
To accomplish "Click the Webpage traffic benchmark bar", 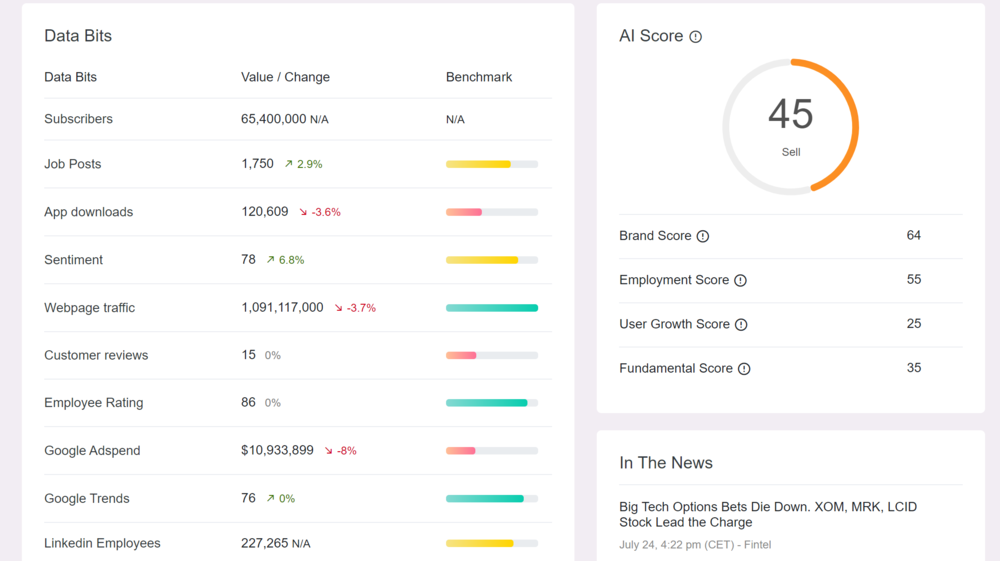I will click(x=492, y=308).
